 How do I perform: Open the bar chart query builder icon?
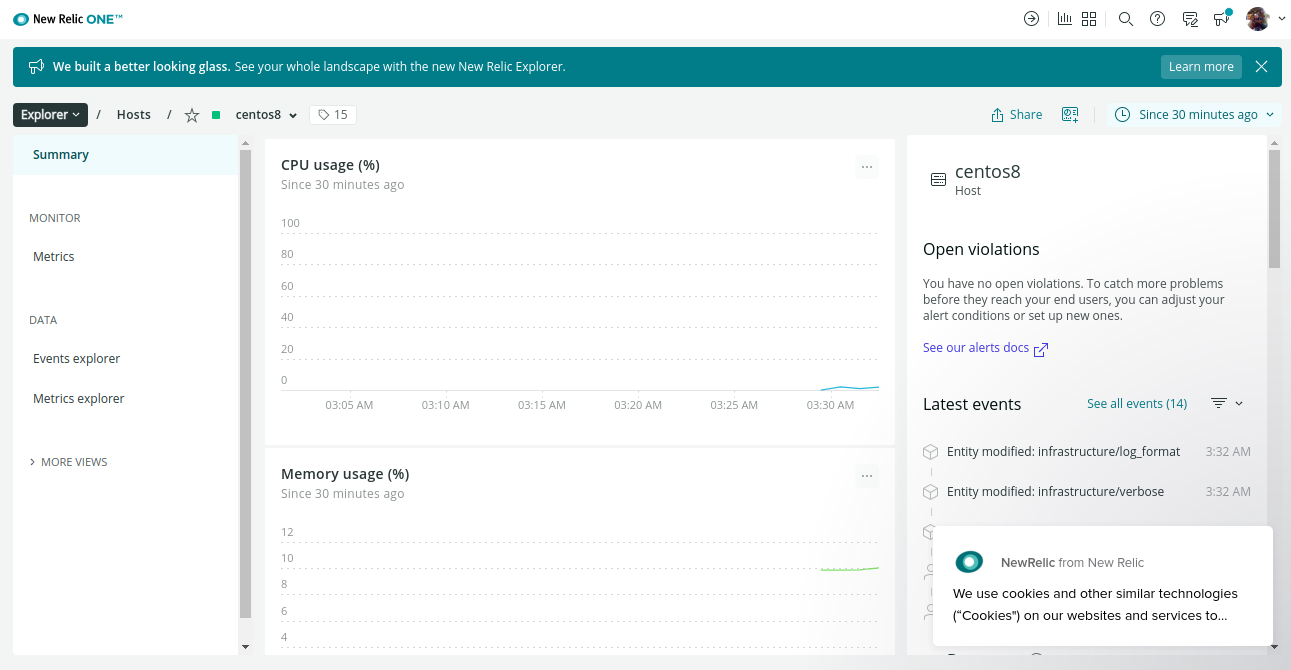1065,19
